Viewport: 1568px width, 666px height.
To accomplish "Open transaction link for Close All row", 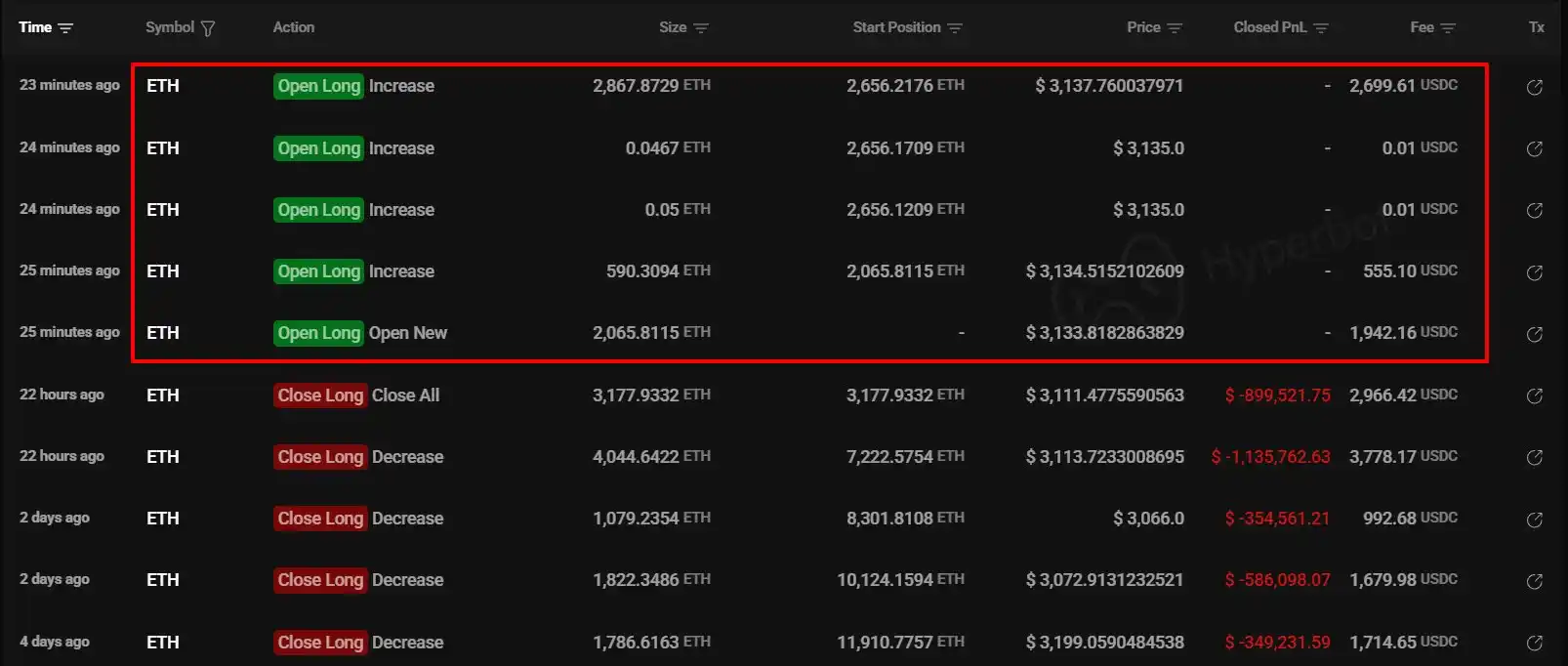I will [x=1534, y=395].
